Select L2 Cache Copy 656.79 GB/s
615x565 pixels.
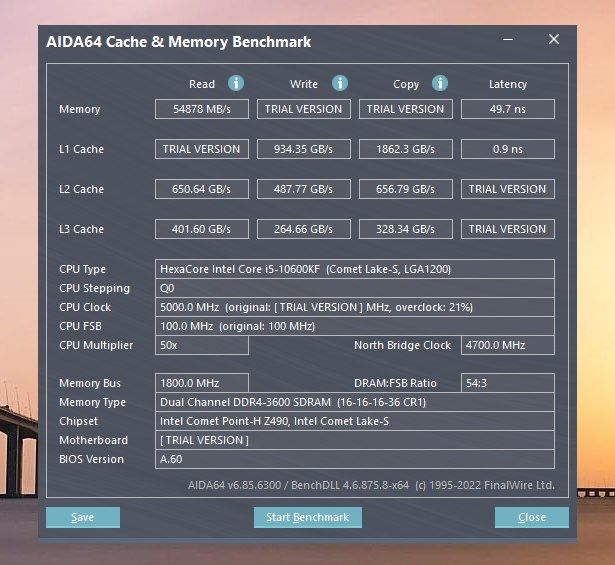point(406,189)
